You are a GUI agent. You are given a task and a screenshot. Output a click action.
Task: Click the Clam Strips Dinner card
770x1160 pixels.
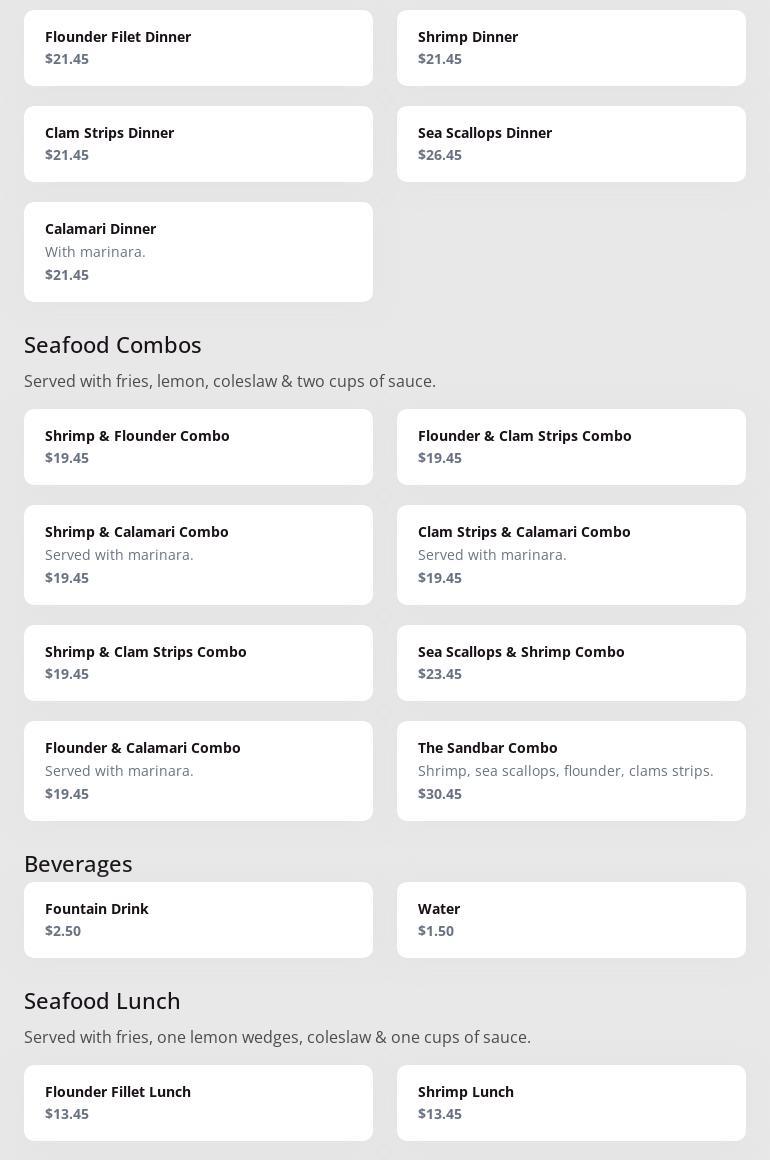[198, 144]
